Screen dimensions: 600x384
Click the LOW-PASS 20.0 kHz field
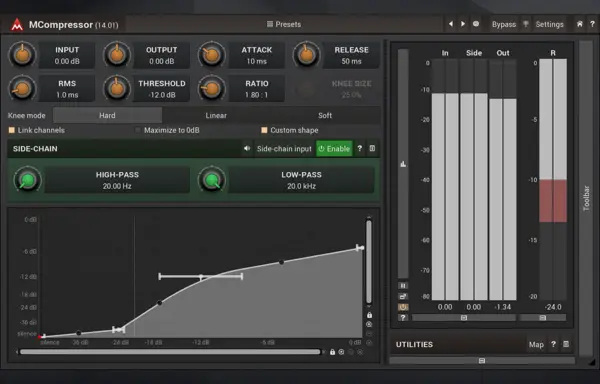pyautogui.click(x=301, y=180)
